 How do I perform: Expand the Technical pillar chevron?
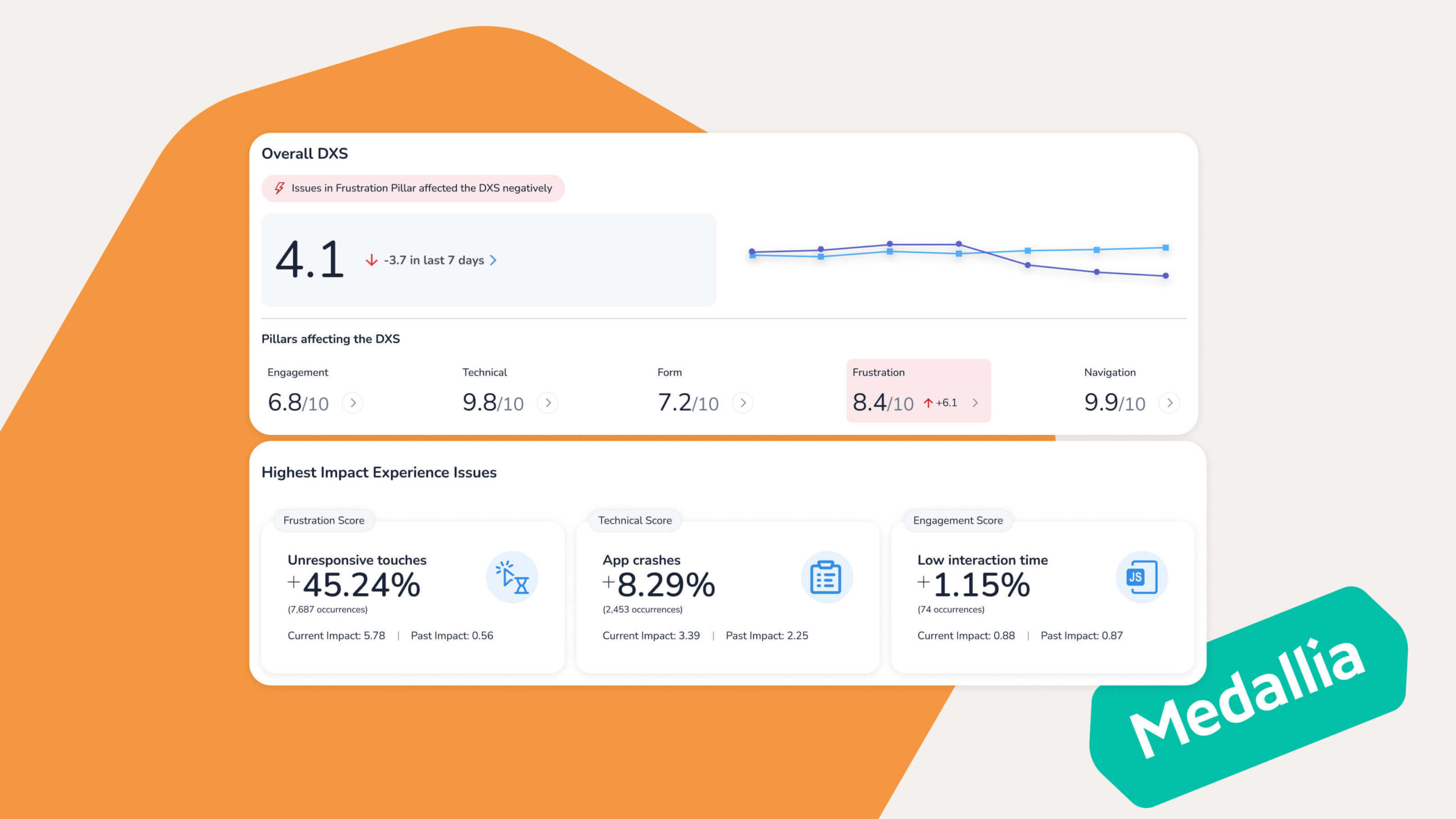click(548, 403)
